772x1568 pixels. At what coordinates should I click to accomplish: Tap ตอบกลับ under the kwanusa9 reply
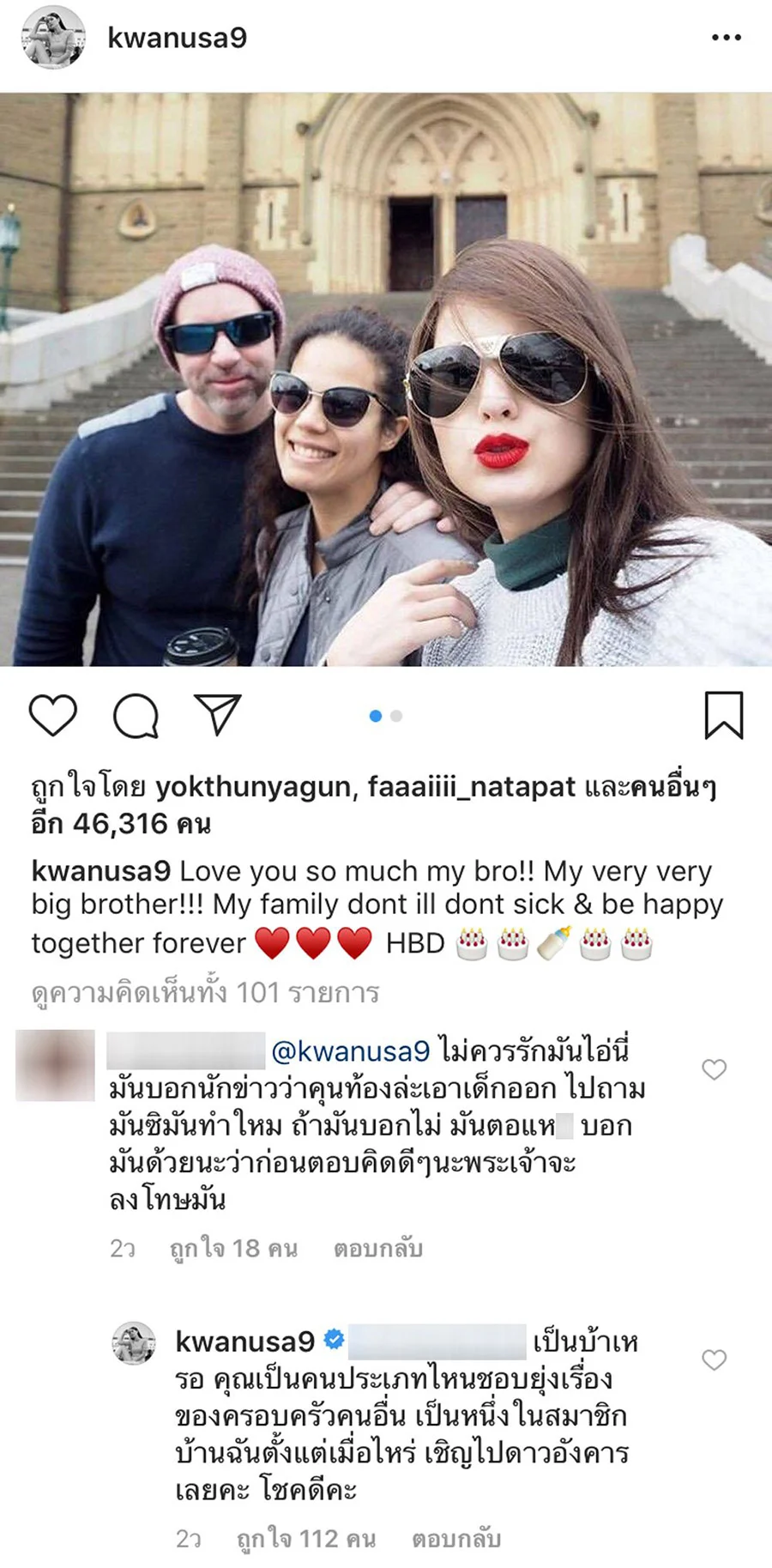[x=456, y=1539]
